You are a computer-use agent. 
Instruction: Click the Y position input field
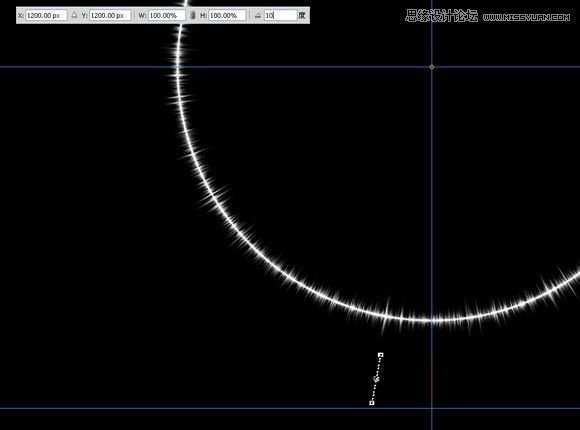click(x=110, y=16)
